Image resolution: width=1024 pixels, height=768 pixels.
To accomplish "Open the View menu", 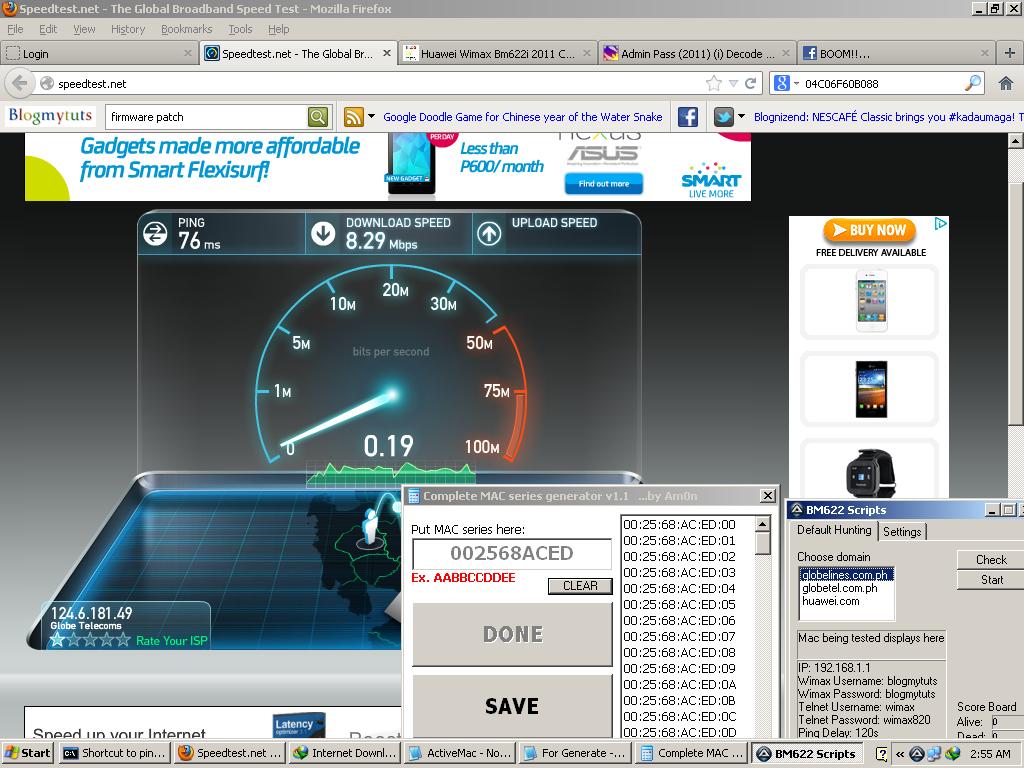I will (x=84, y=29).
